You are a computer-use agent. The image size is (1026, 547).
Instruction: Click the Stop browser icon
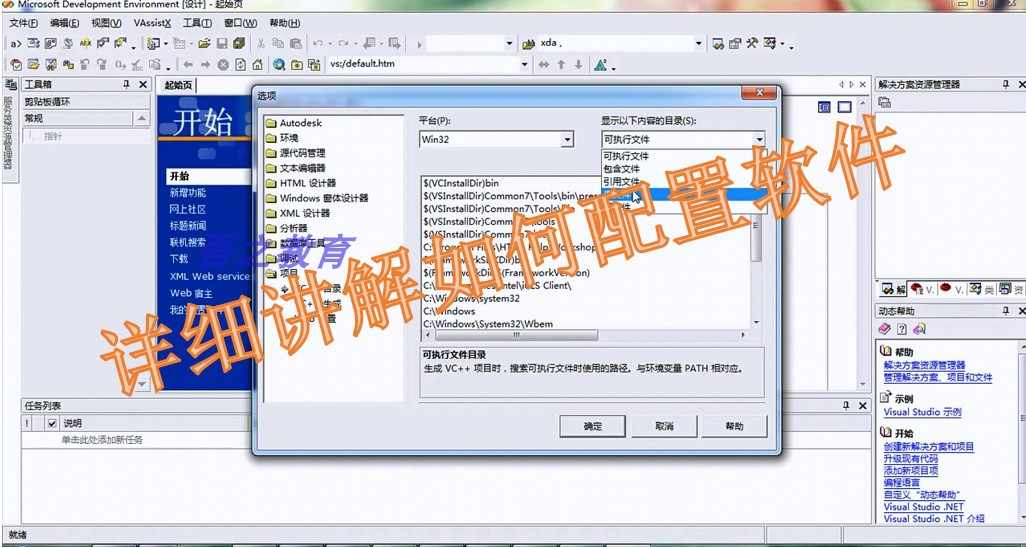(223, 64)
